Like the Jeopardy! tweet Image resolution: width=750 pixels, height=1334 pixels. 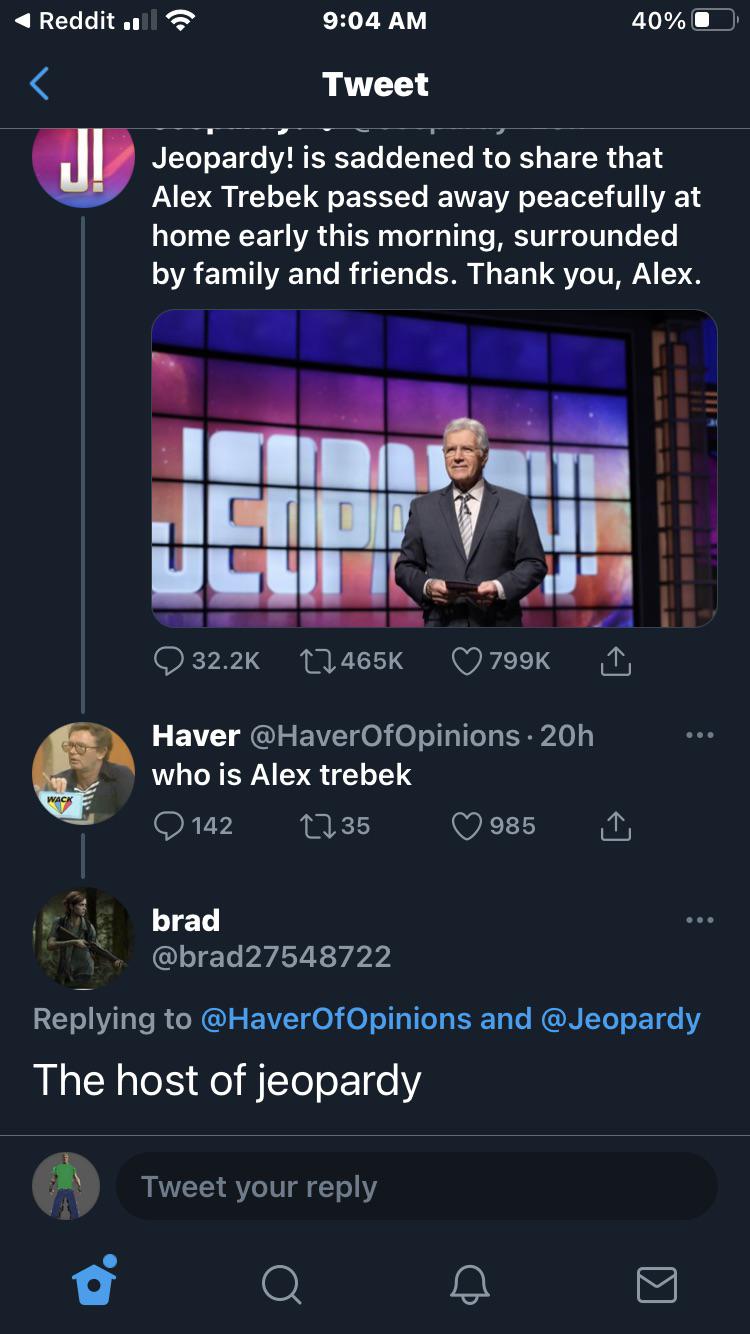467,661
